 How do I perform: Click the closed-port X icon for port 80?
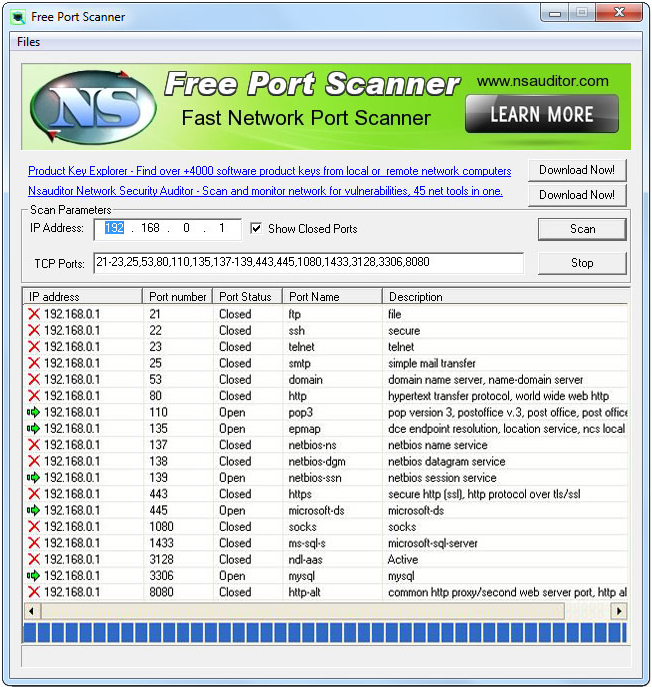(34, 396)
